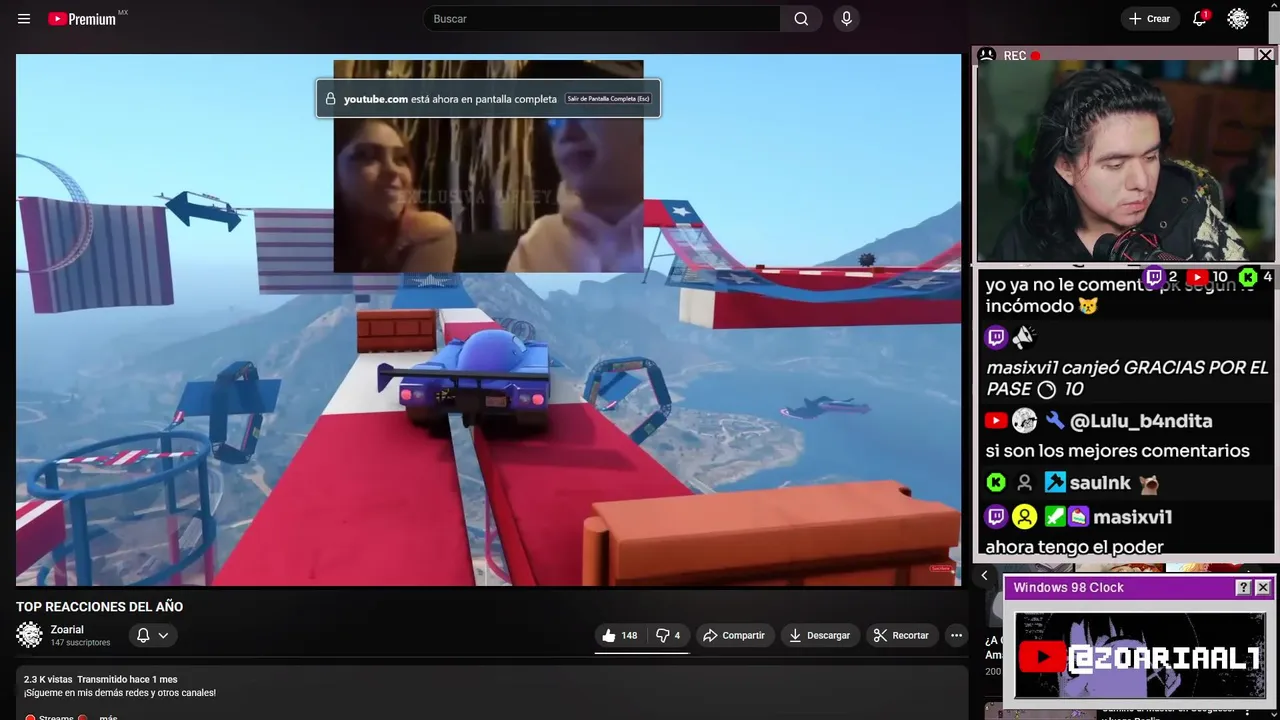Viewport: 1280px width, 720px height.
Task: Select the TOP REACCIONES DEL AÑO title
Action: pyautogui.click(x=99, y=607)
